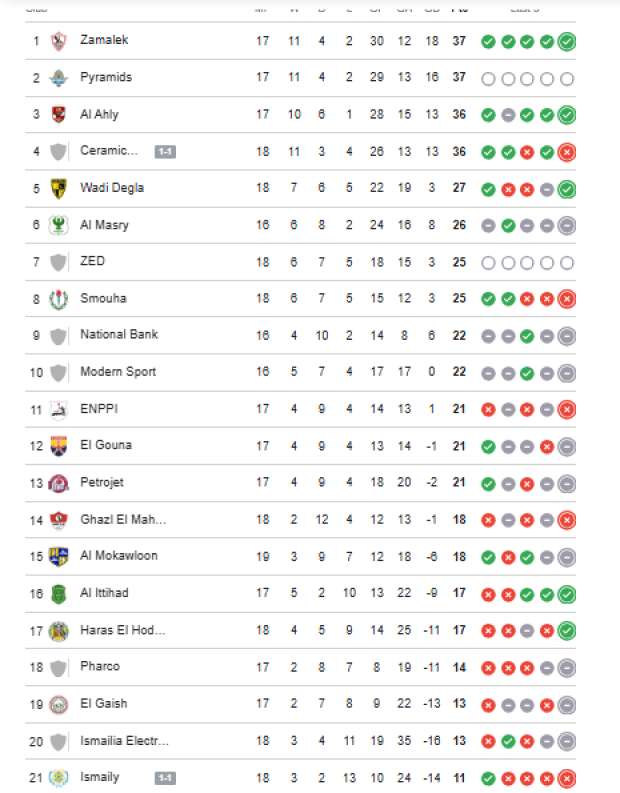Select the Modern Sport team name
The image size is (620, 793).
pyautogui.click(x=118, y=372)
